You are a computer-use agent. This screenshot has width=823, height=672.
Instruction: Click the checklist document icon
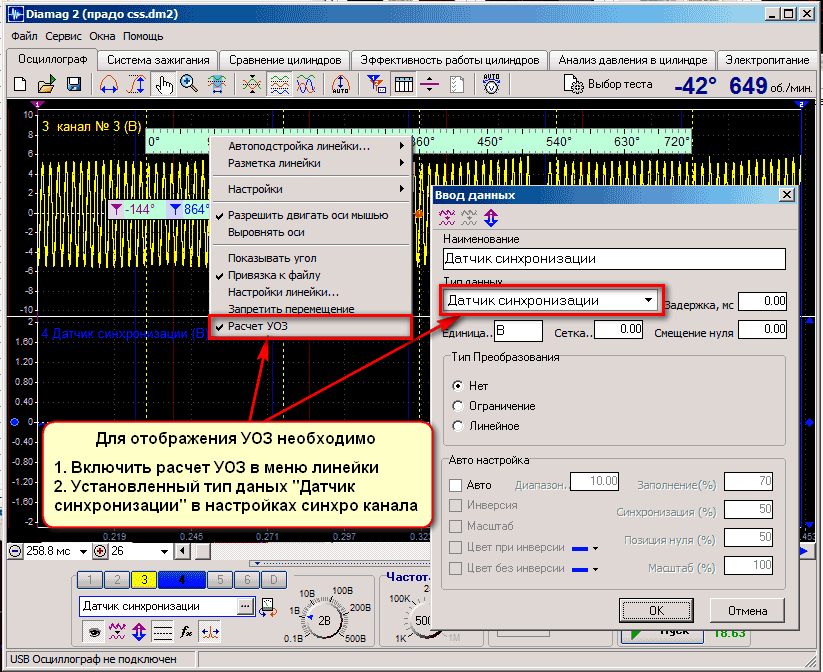[x=457, y=84]
